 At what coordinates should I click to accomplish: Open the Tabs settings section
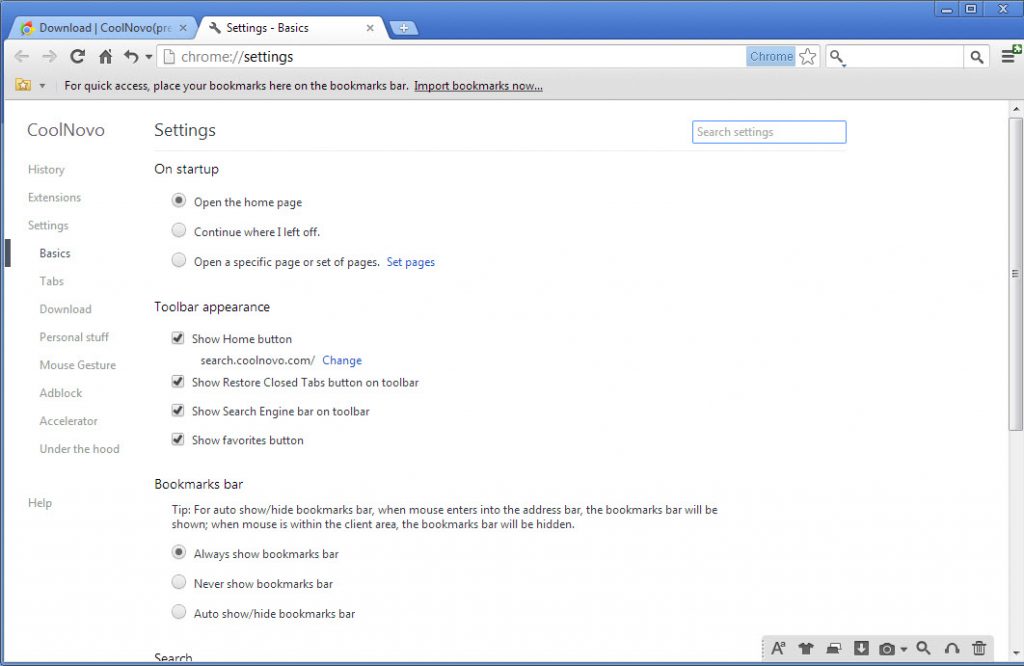click(52, 281)
